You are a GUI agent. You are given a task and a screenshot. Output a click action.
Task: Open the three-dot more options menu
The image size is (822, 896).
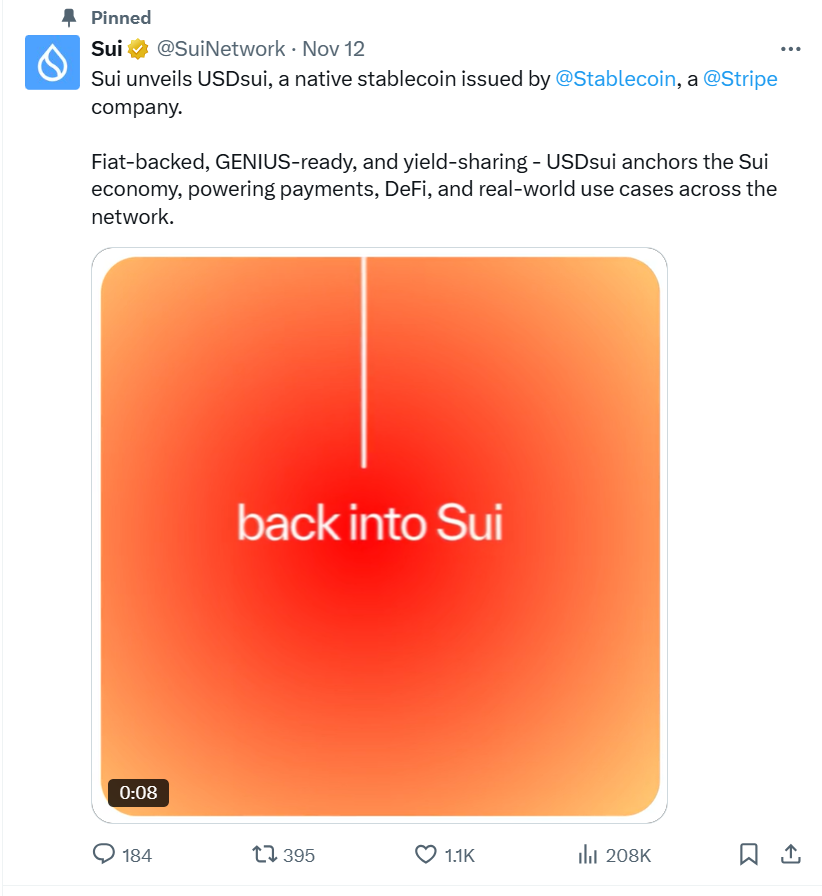click(791, 48)
